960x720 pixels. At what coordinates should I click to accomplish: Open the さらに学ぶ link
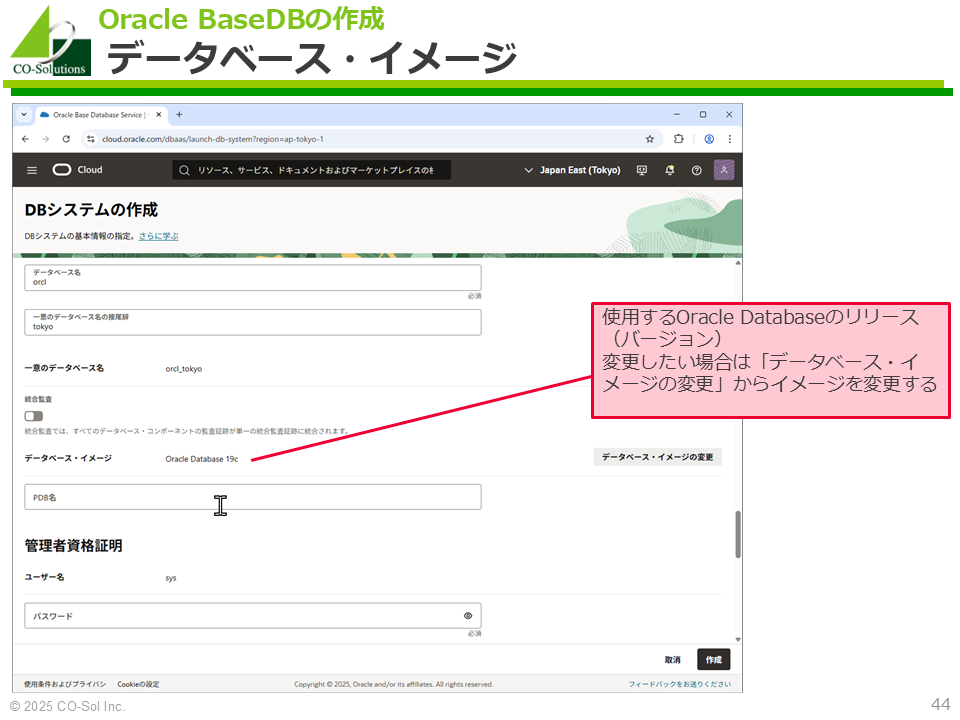[x=159, y=236]
